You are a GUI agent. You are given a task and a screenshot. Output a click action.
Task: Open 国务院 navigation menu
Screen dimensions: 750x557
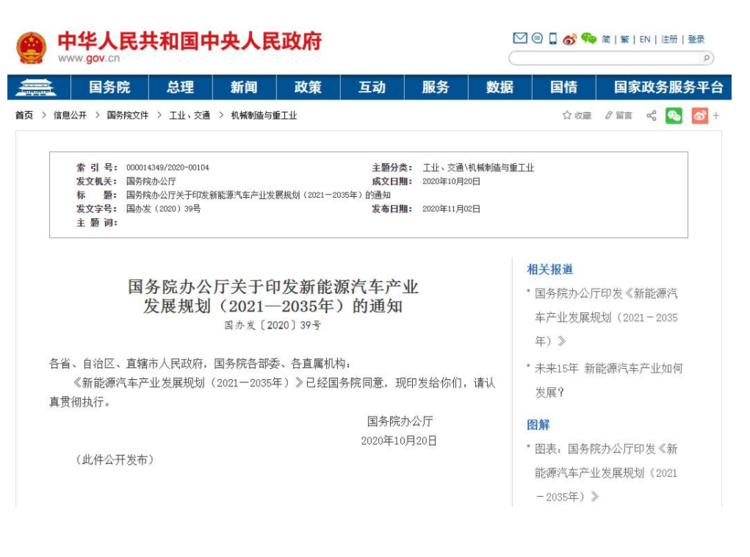110,87
